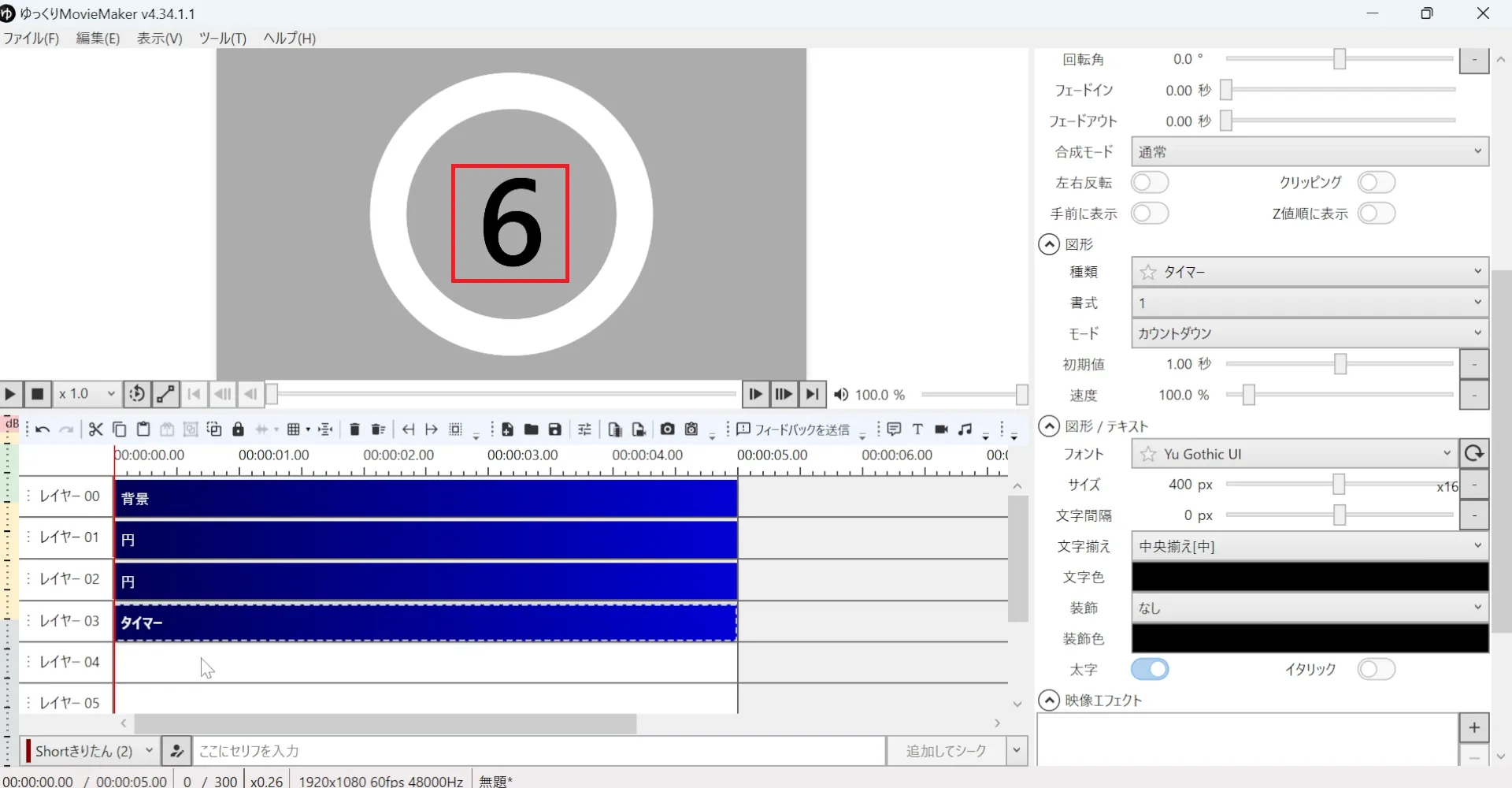Image resolution: width=1512 pixels, height=788 pixels.
Task: Add a text item with the T icon
Action: click(917, 429)
